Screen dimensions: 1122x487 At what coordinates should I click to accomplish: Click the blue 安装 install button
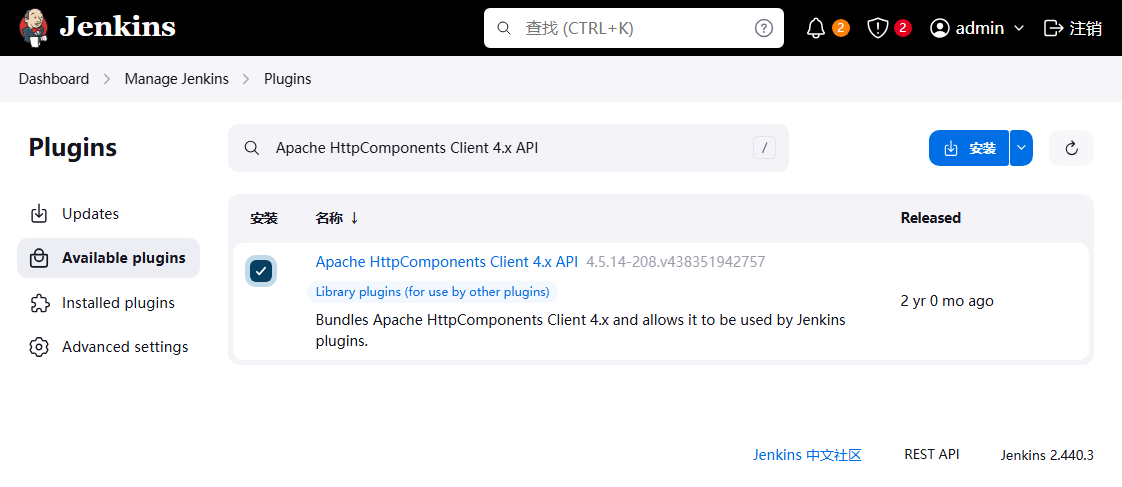[969, 148]
